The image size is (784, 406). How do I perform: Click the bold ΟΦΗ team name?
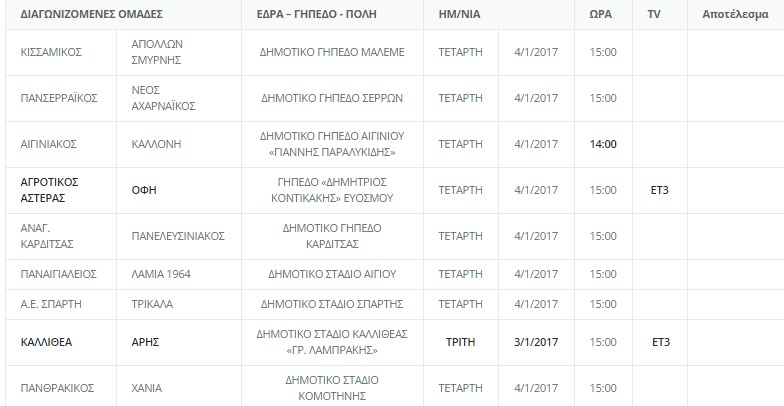[144, 190]
